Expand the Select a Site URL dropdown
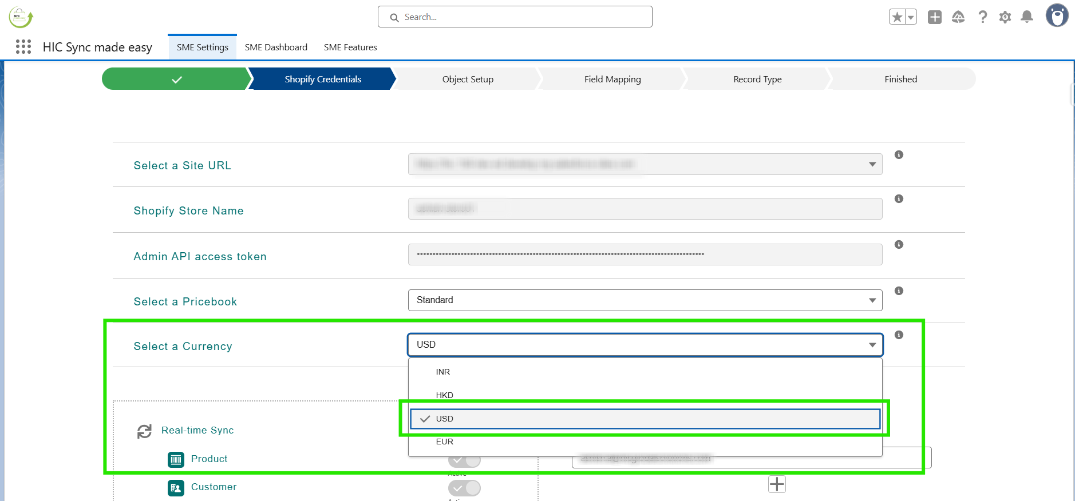The image size is (1075, 501). (645, 164)
